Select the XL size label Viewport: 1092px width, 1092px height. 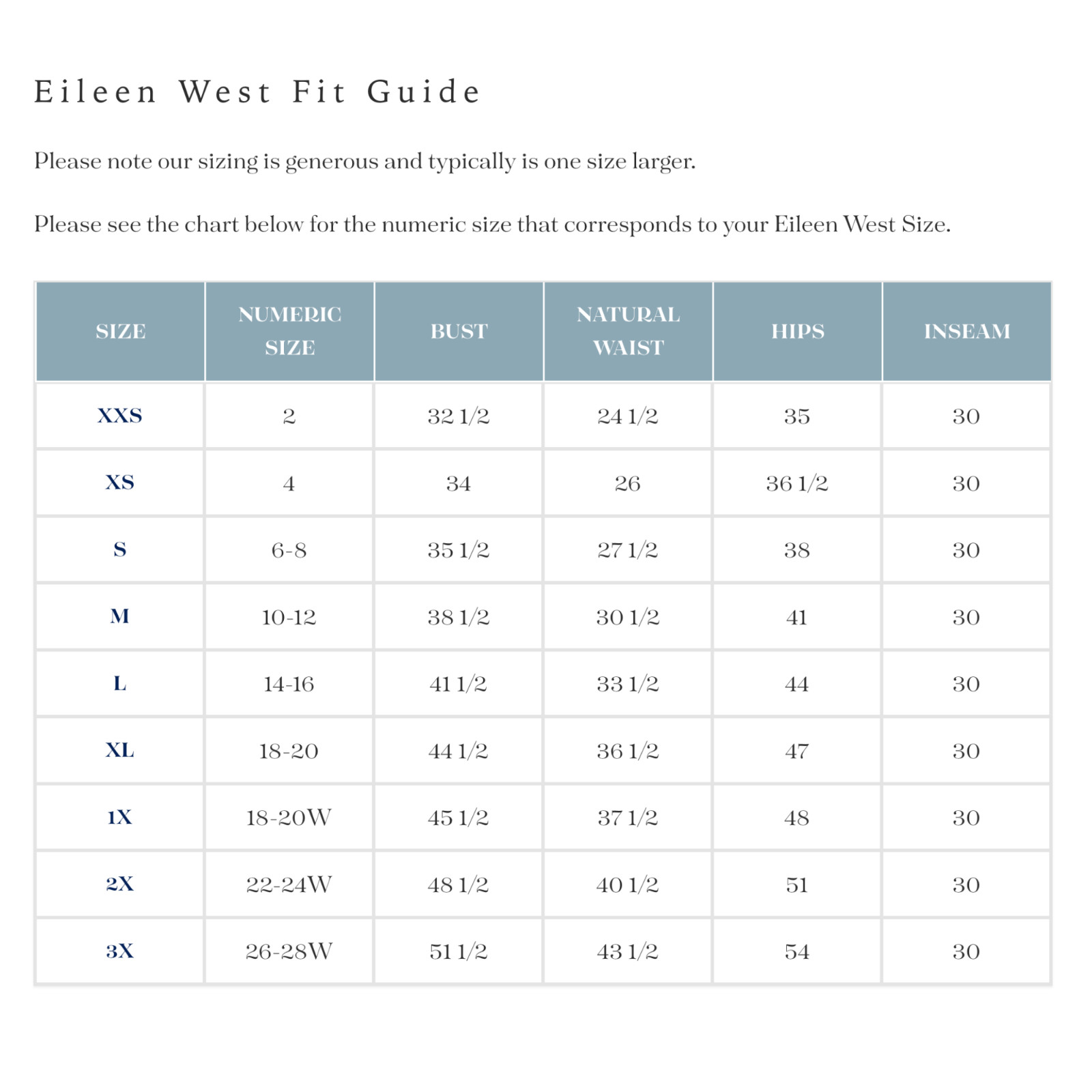(120, 750)
